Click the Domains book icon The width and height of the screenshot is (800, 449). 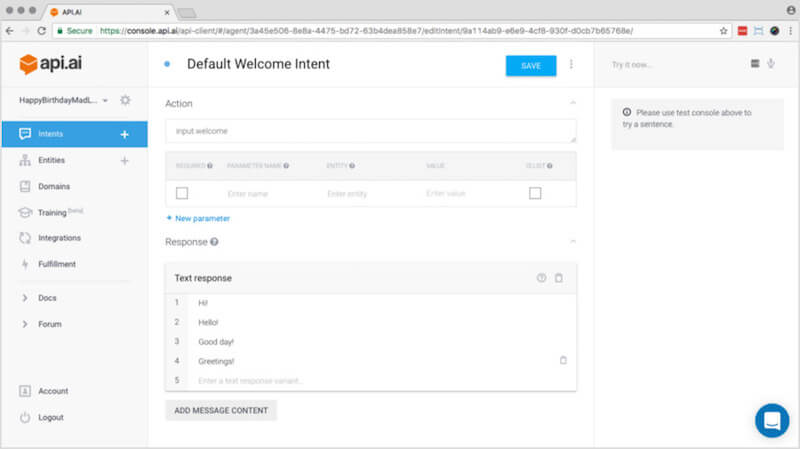click(25, 186)
